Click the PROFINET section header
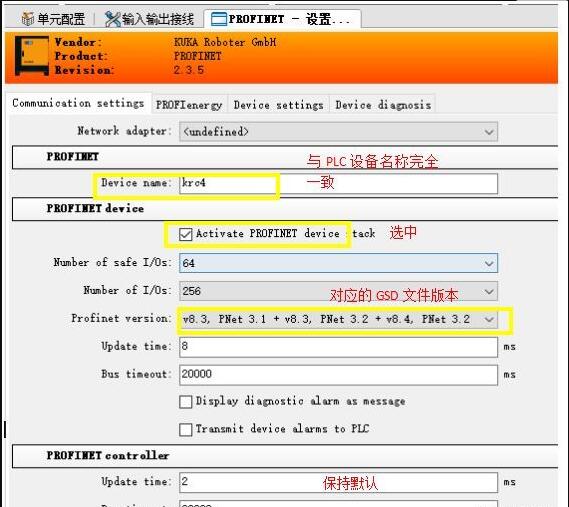 (x=285, y=157)
